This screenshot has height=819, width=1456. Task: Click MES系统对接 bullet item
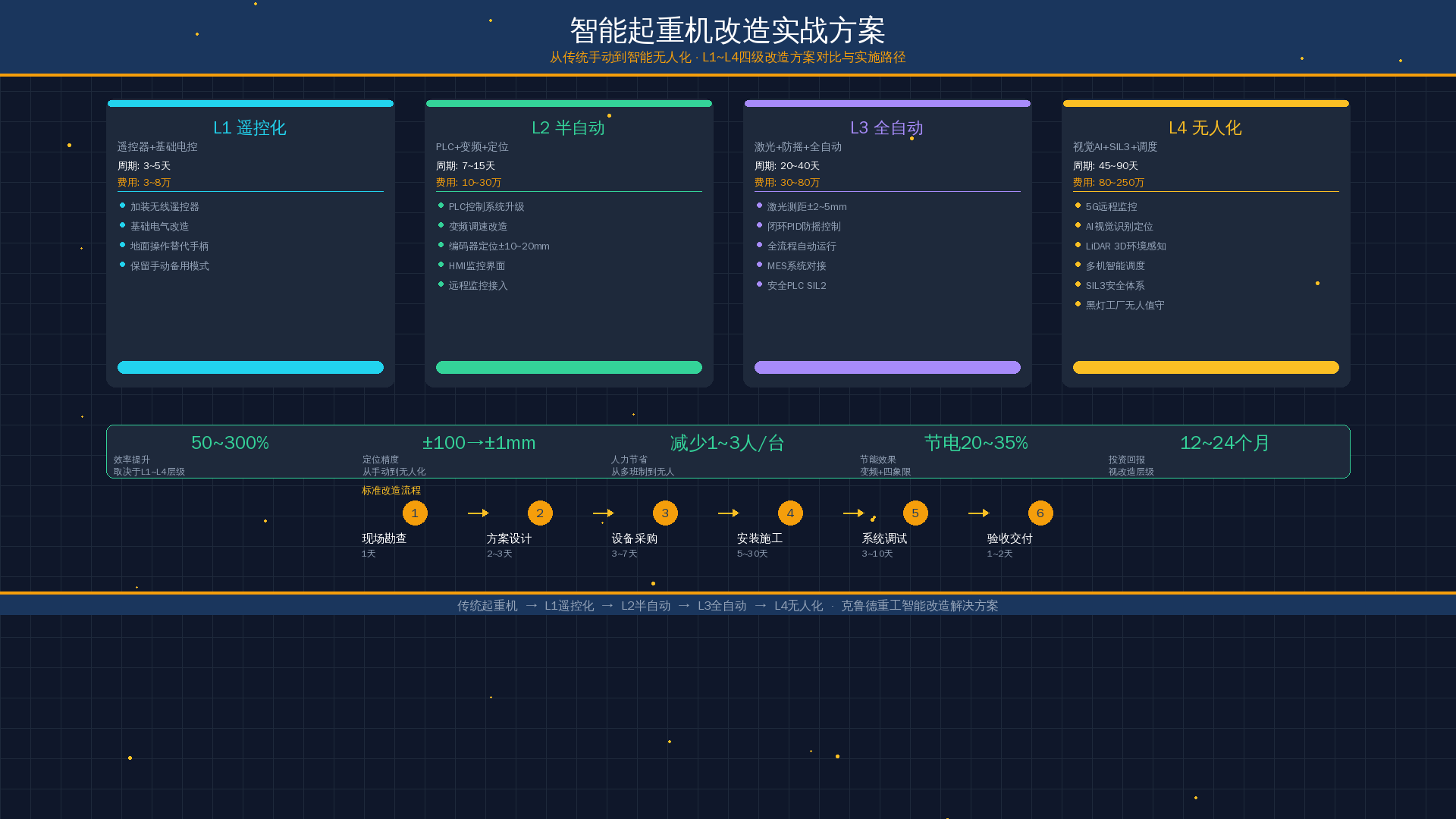796,266
